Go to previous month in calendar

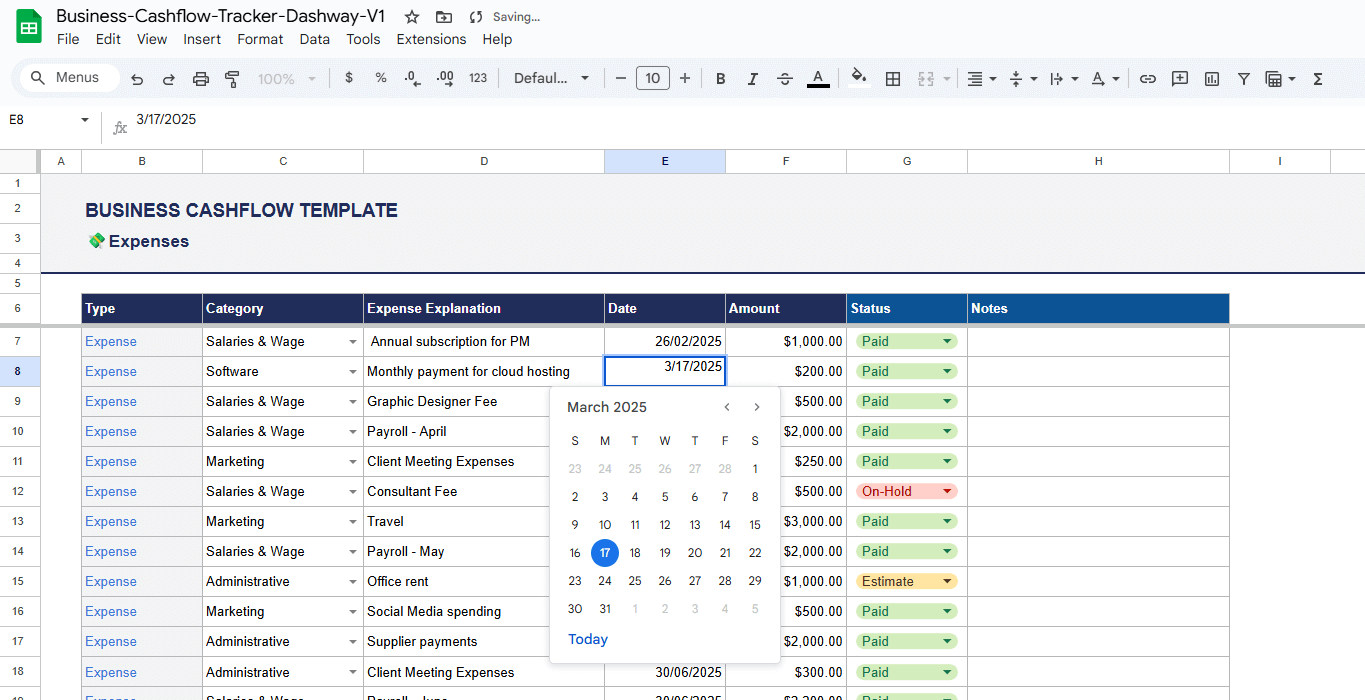pyautogui.click(x=727, y=407)
